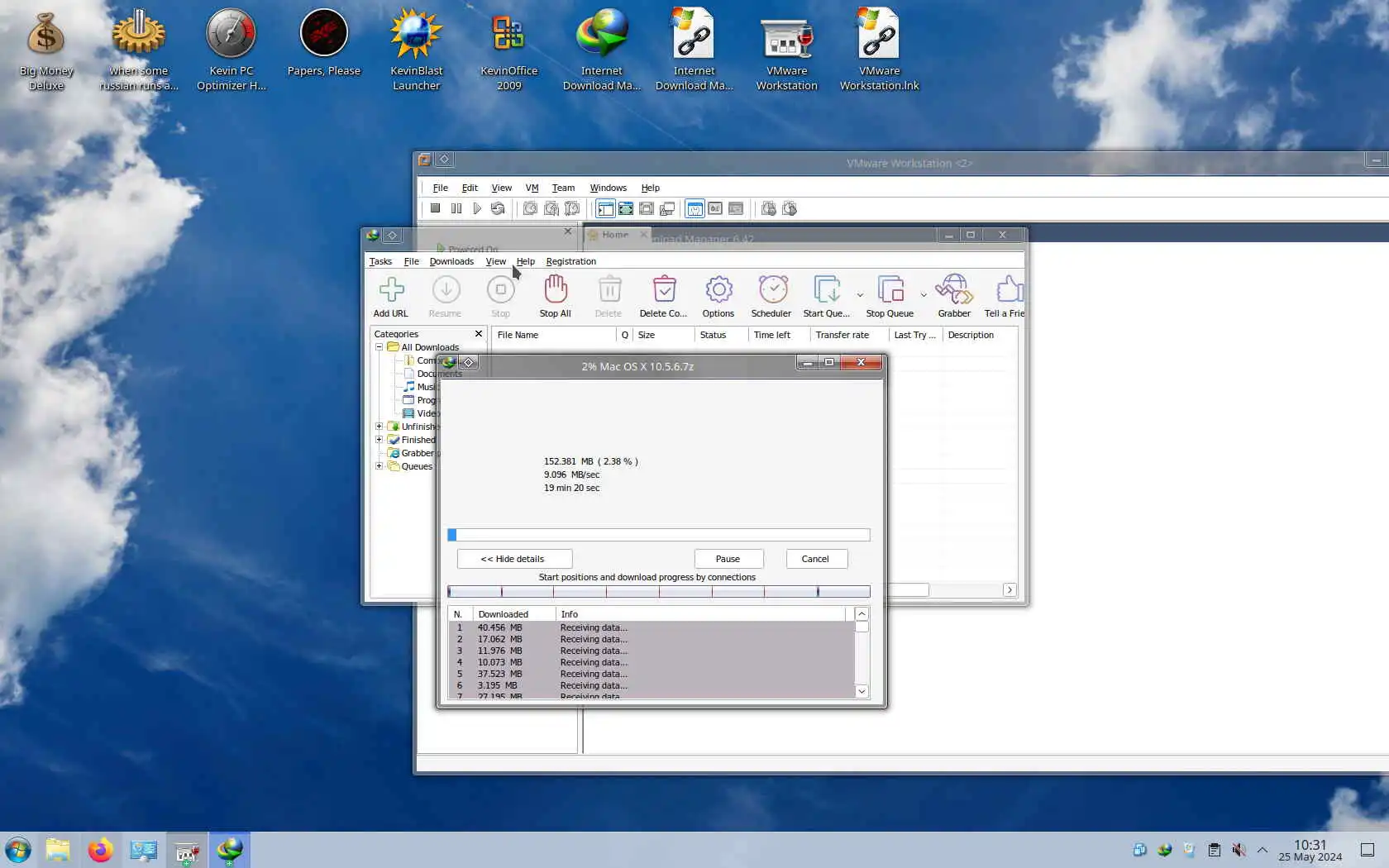The image size is (1389, 868).
Task: Click Status column header
Action: 721,335
